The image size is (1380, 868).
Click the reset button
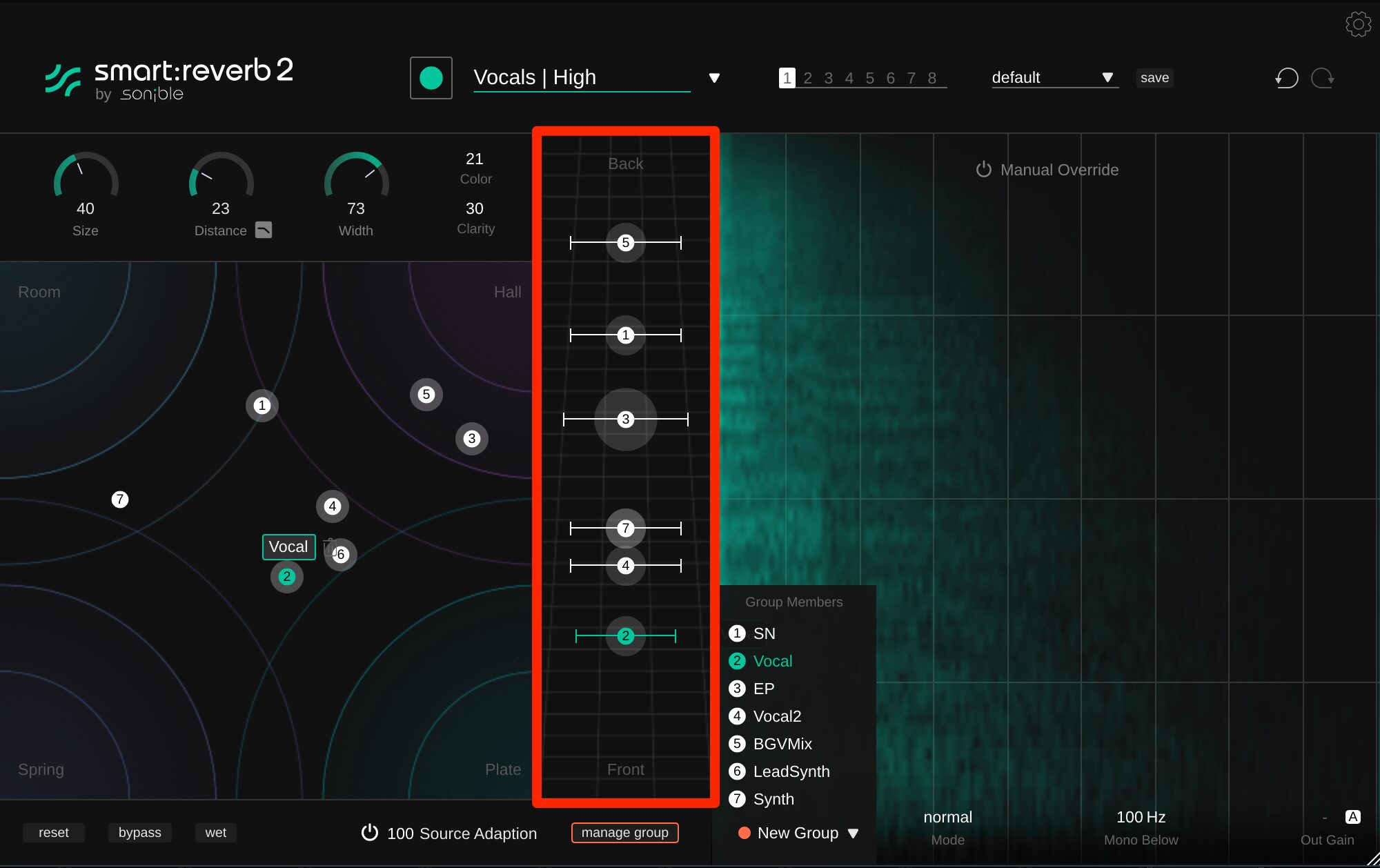[x=54, y=833]
